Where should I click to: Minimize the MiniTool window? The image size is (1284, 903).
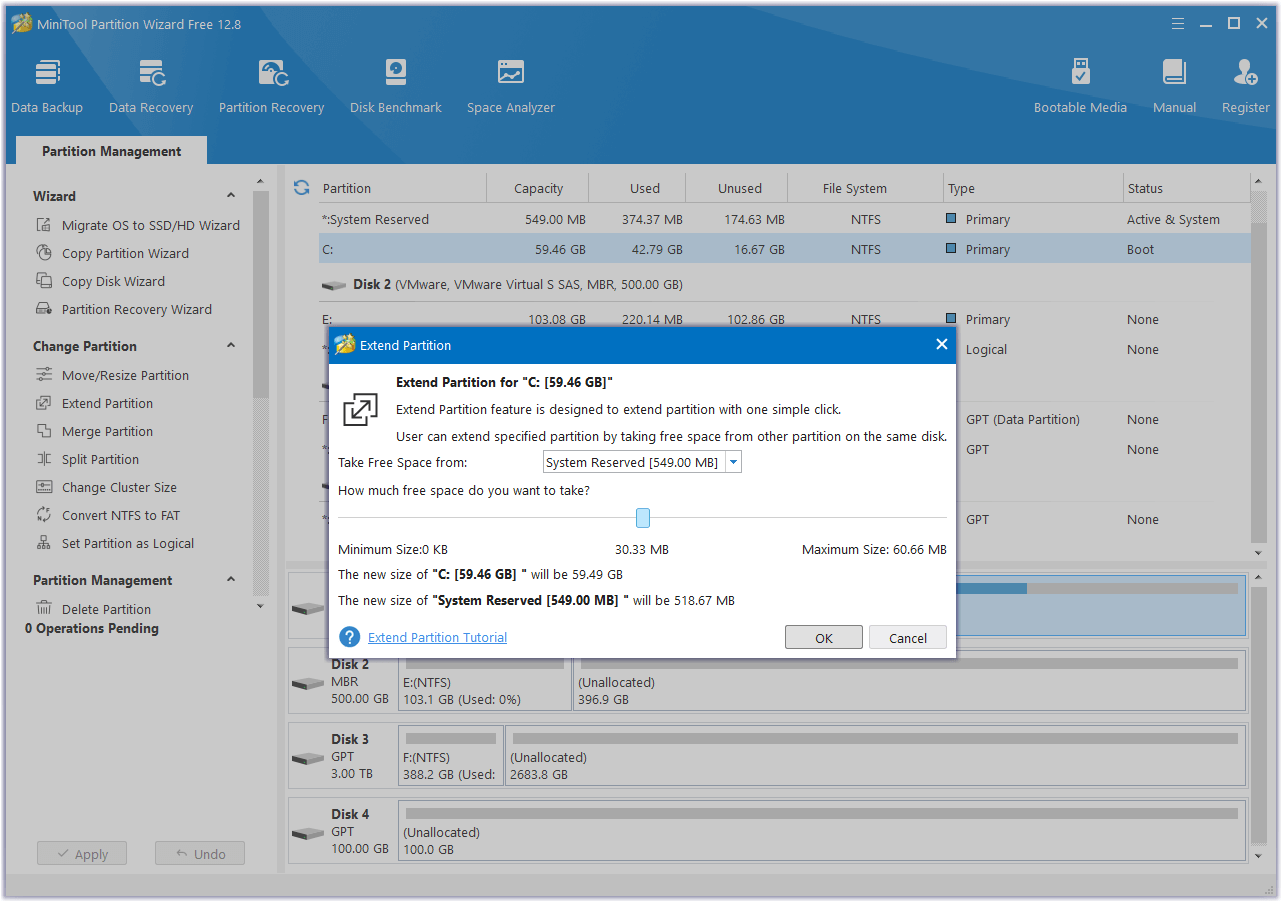coord(1207,23)
